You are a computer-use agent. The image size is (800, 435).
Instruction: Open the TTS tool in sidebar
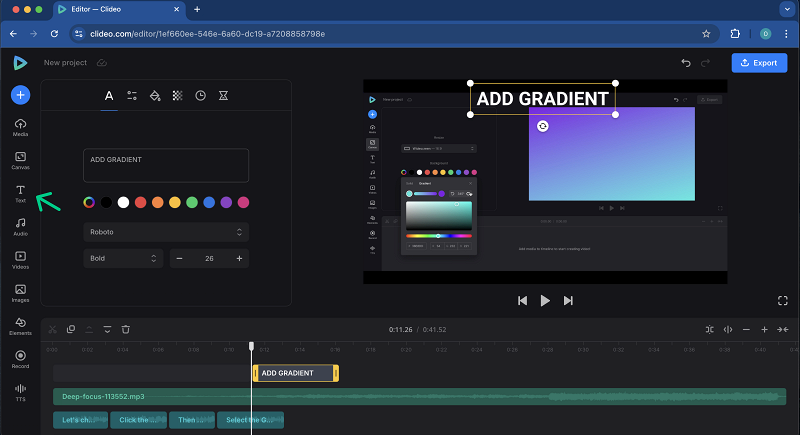pyautogui.click(x=20, y=393)
